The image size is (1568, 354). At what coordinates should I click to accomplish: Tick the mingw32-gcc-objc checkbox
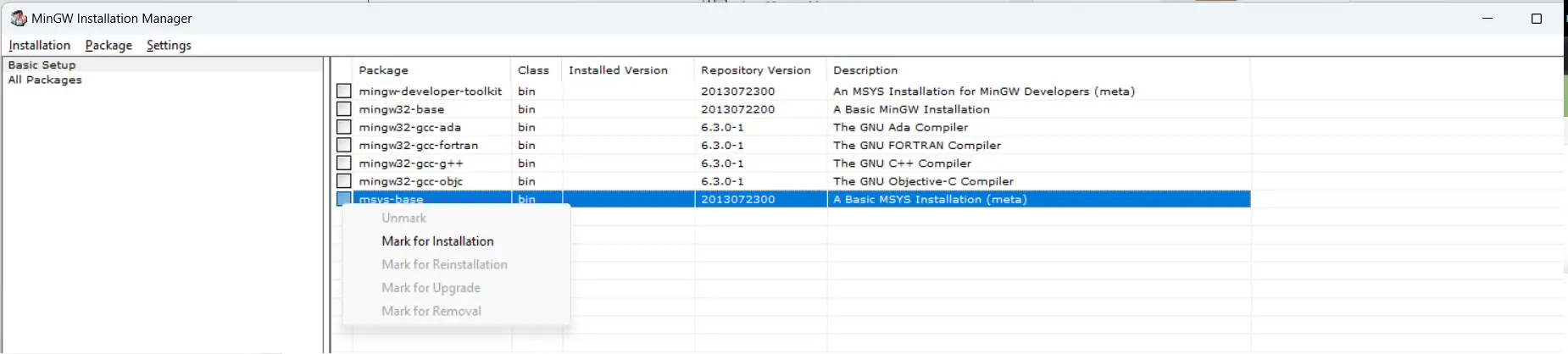343,180
